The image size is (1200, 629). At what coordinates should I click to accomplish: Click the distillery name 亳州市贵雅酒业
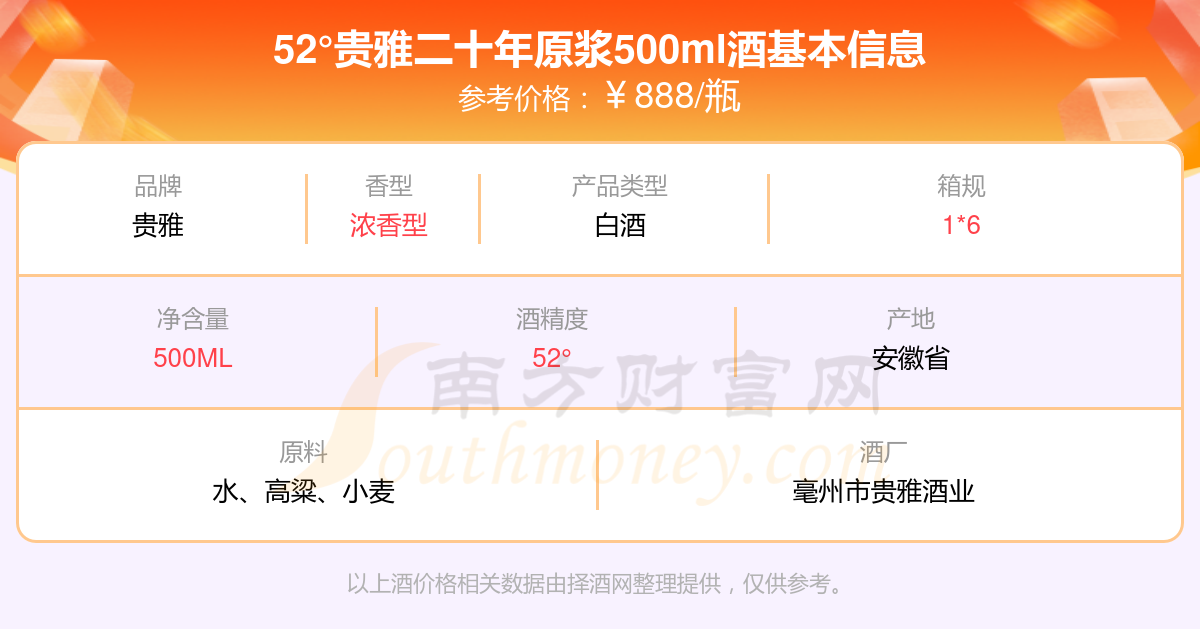coord(883,491)
